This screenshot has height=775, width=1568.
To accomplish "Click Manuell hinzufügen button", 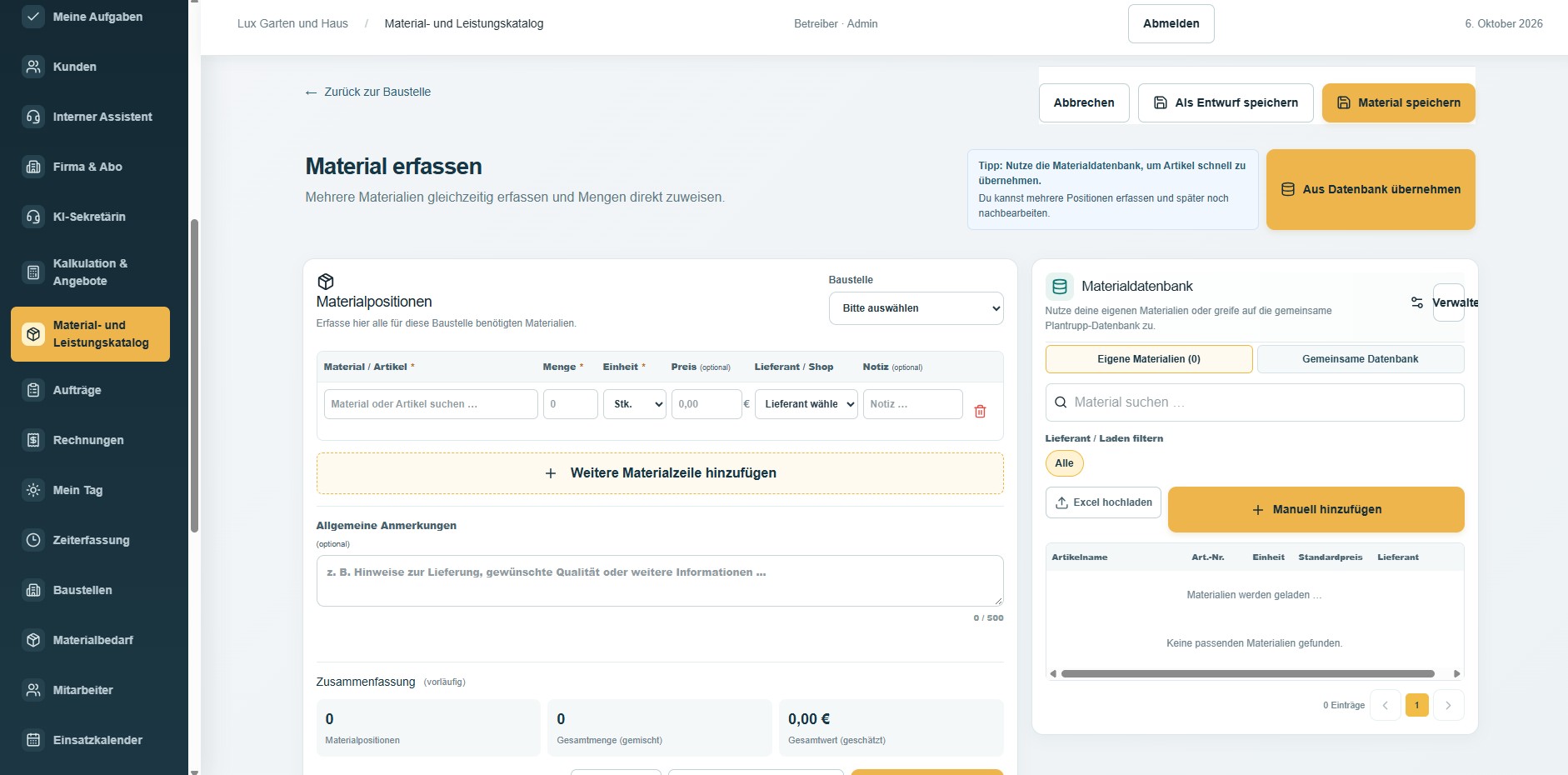I will click(x=1316, y=509).
